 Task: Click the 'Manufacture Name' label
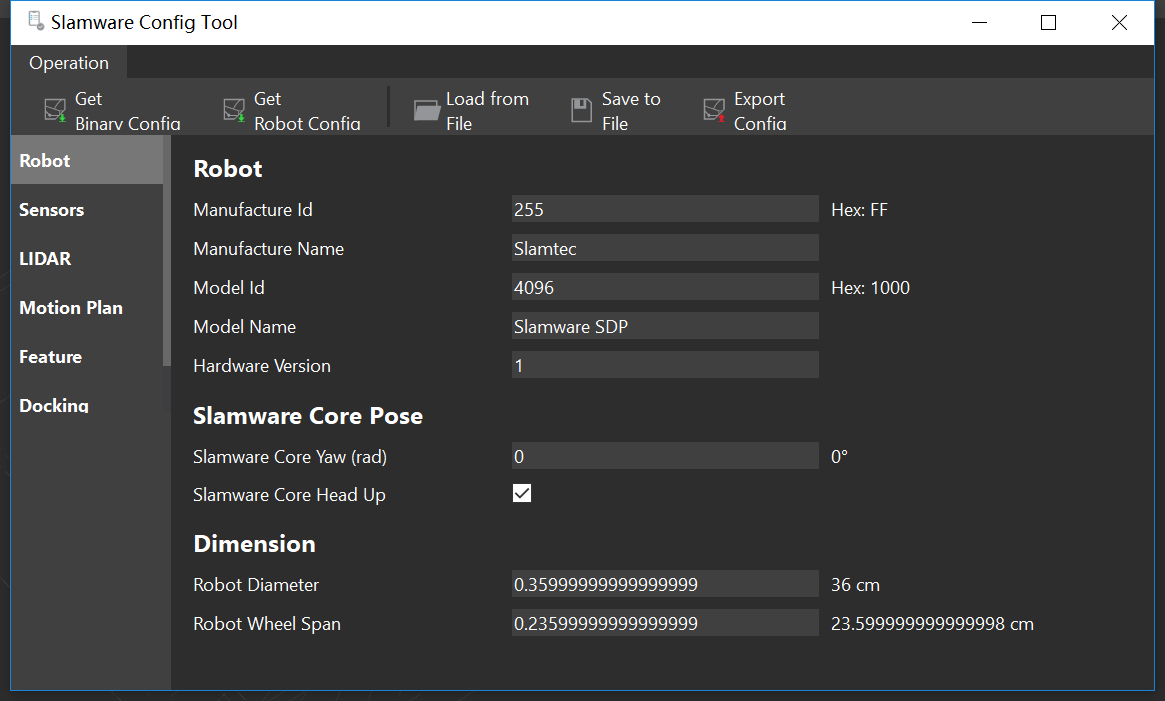[x=268, y=249]
